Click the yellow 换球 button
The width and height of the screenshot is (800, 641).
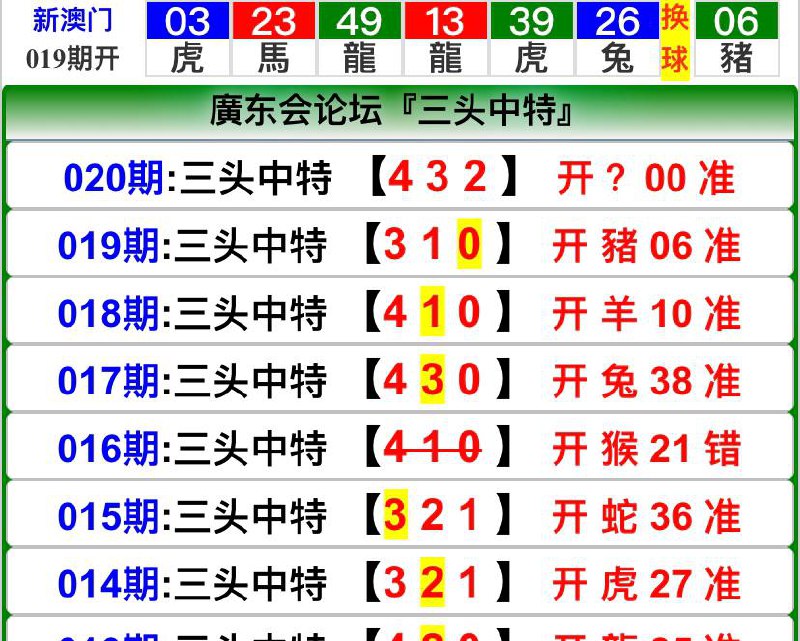pos(675,40)
